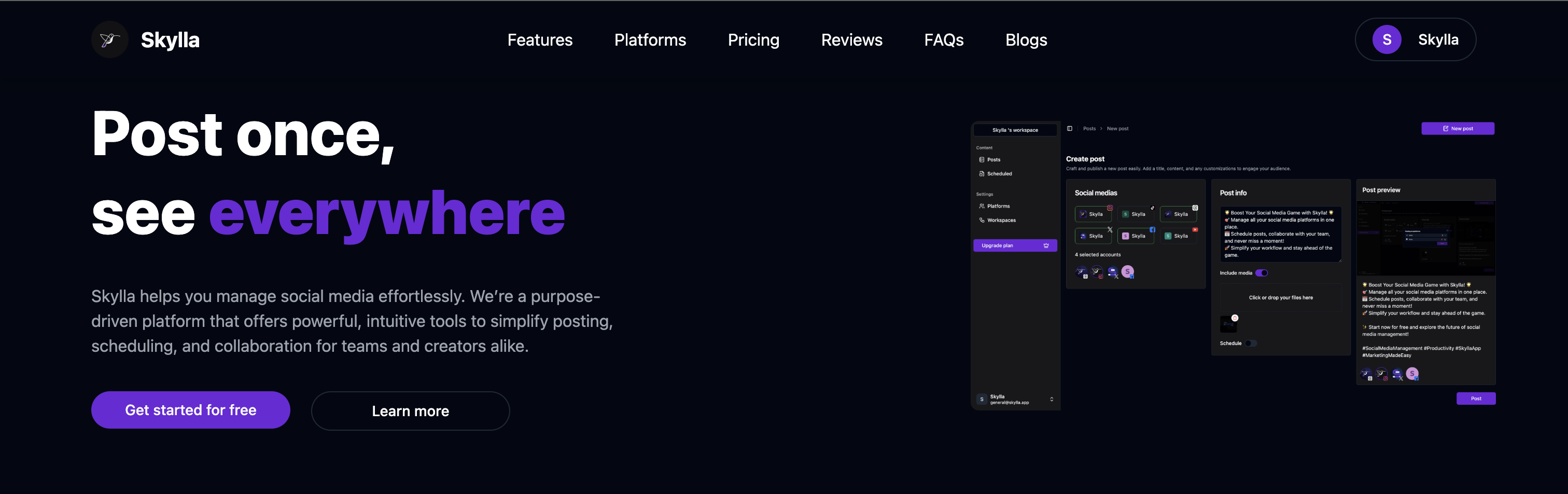The height and width of the screenshot is (494, 1568).
Task: Click the purple New post button
Action: (1458, 129)
